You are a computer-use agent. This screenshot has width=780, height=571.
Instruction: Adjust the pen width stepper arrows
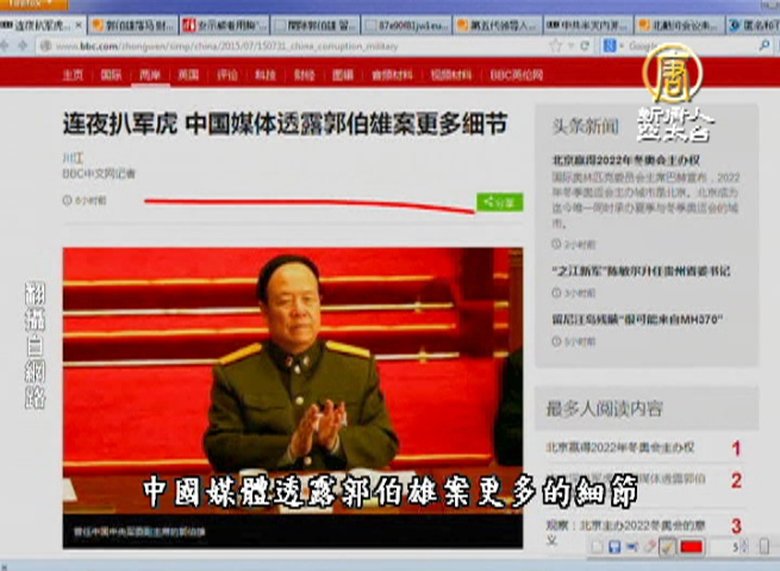(744, 547)
